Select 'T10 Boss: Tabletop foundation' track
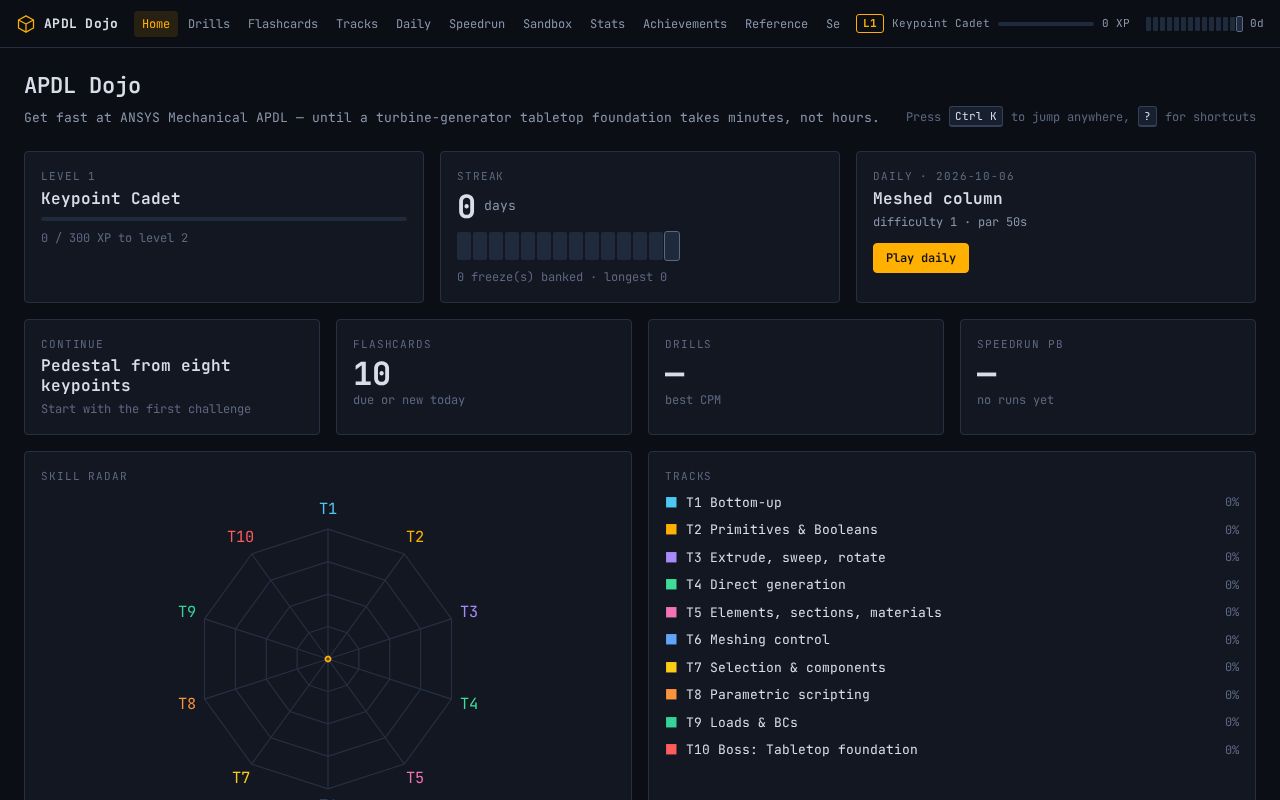The height and width of the screenshot is (800, 1280). (952, 750)
